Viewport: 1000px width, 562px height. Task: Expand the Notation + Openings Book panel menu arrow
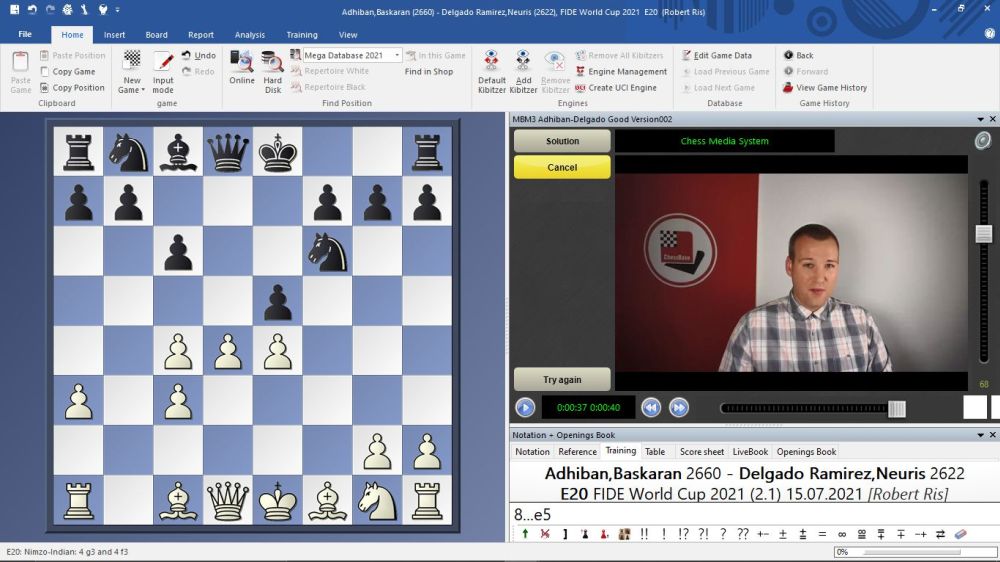(x=980, y=435)
